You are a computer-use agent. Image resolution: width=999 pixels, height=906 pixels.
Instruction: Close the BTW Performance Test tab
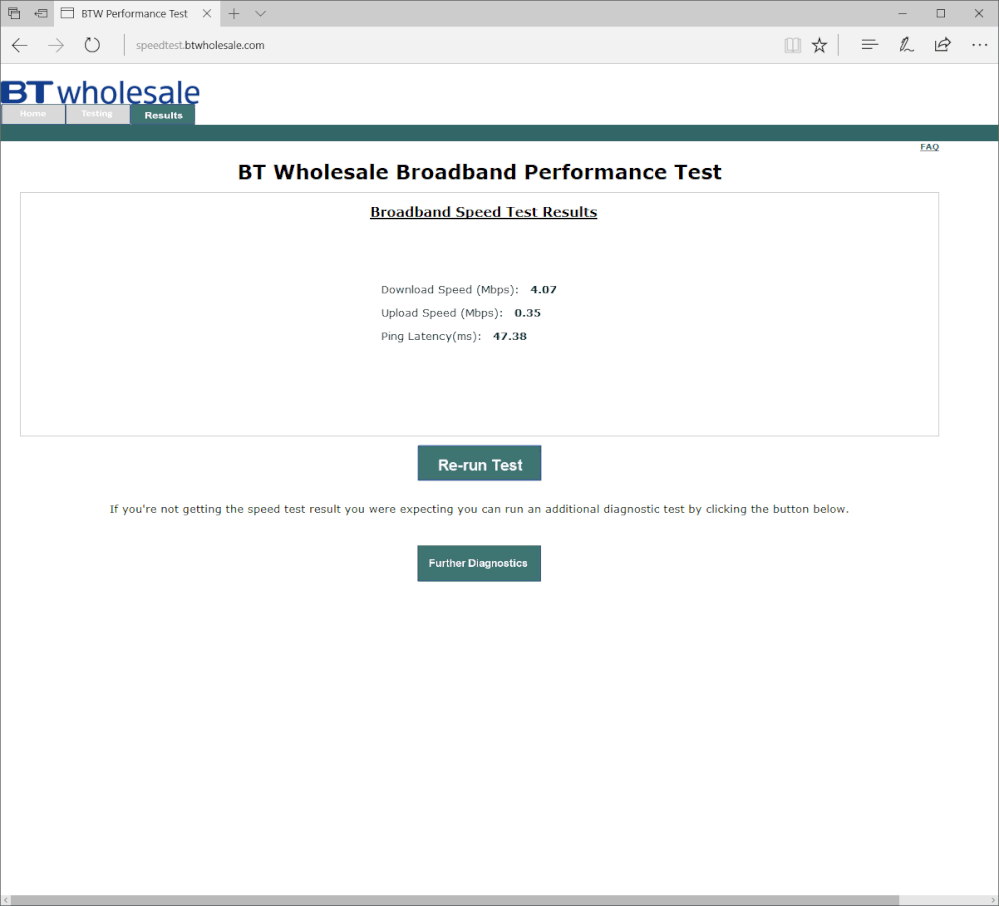(x=207, y=13)
